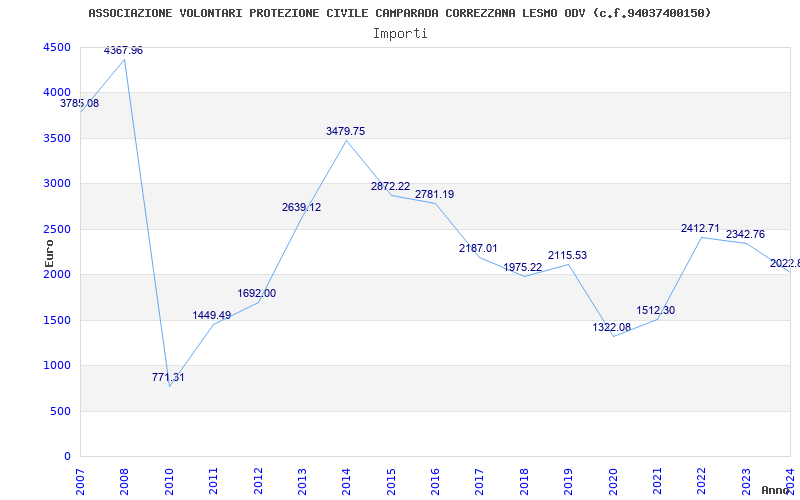
Task: Click the 2023 x-axis year label
Action: [x=746, y=481]
